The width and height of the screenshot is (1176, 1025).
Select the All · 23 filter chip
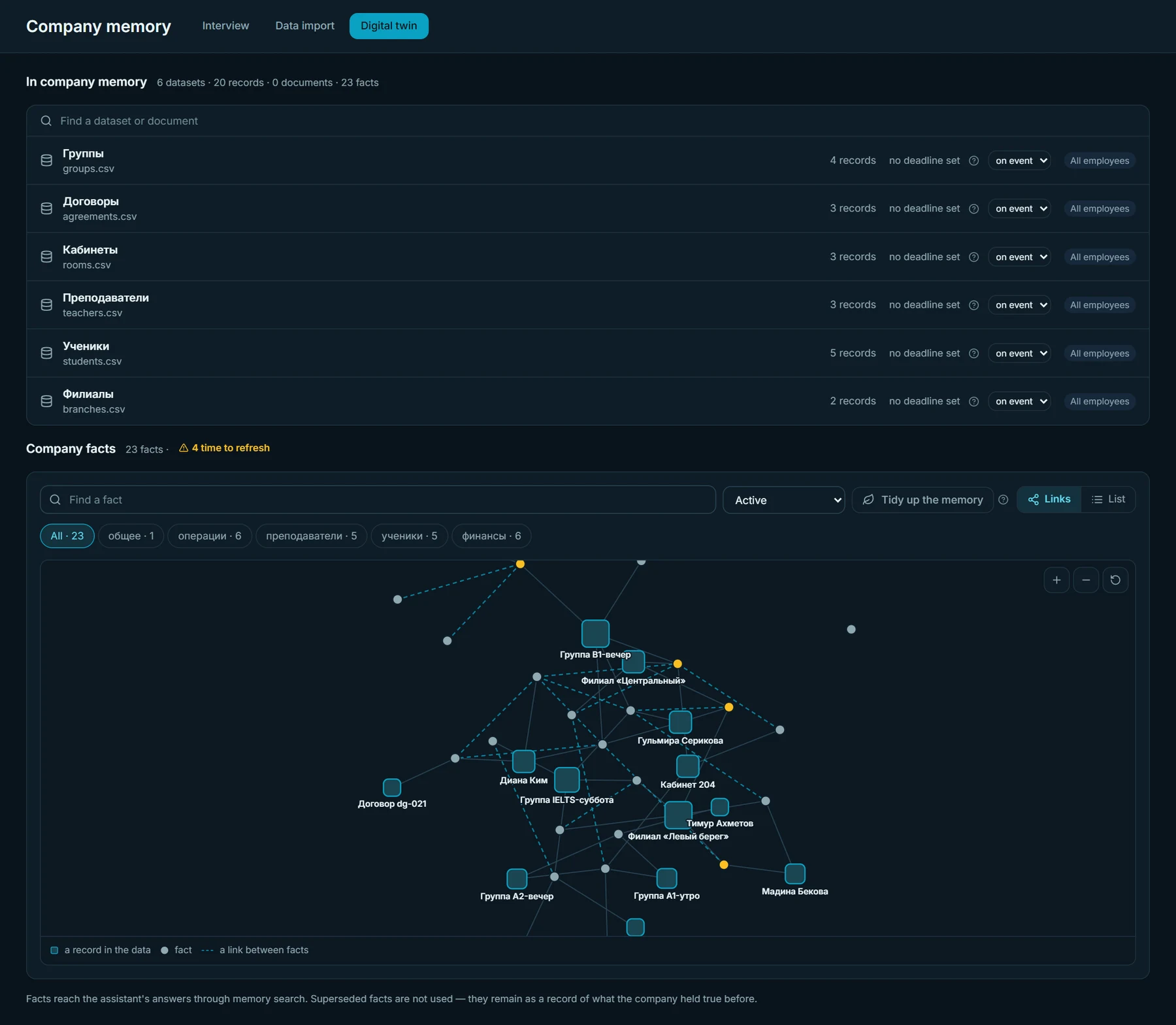coord(67,536)
